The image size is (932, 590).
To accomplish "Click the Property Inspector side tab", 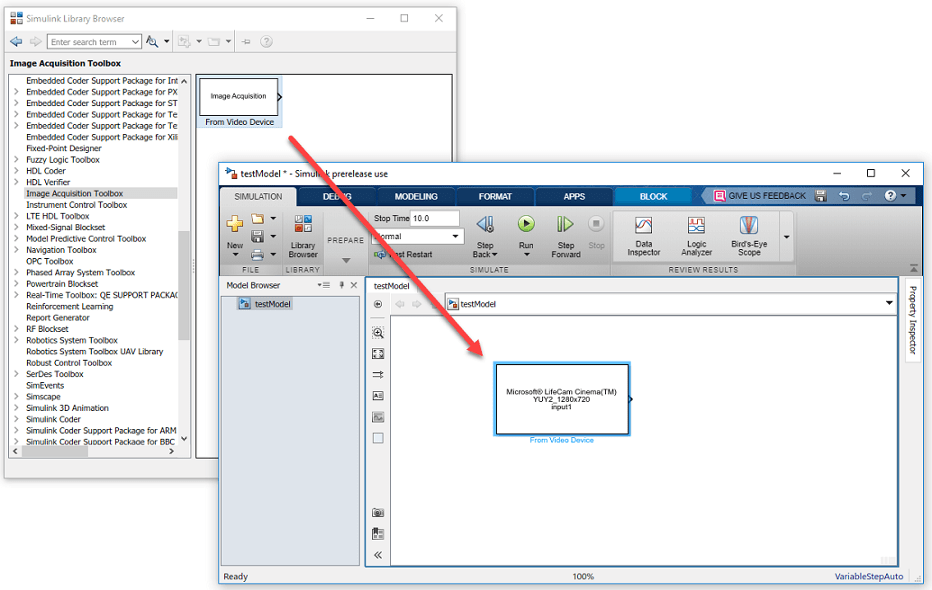I will tap(912, 320).
